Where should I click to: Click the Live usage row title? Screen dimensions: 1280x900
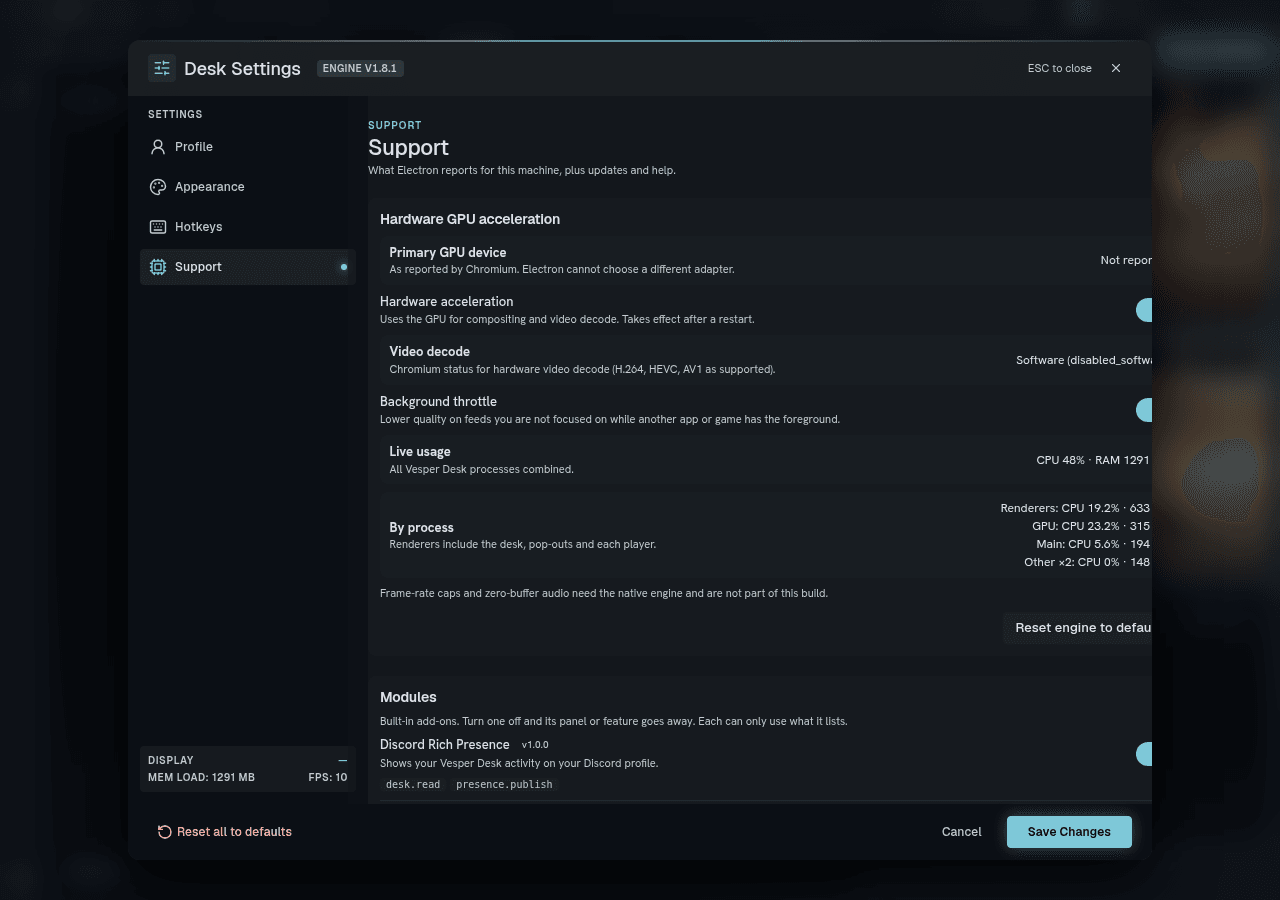[420, 452]
